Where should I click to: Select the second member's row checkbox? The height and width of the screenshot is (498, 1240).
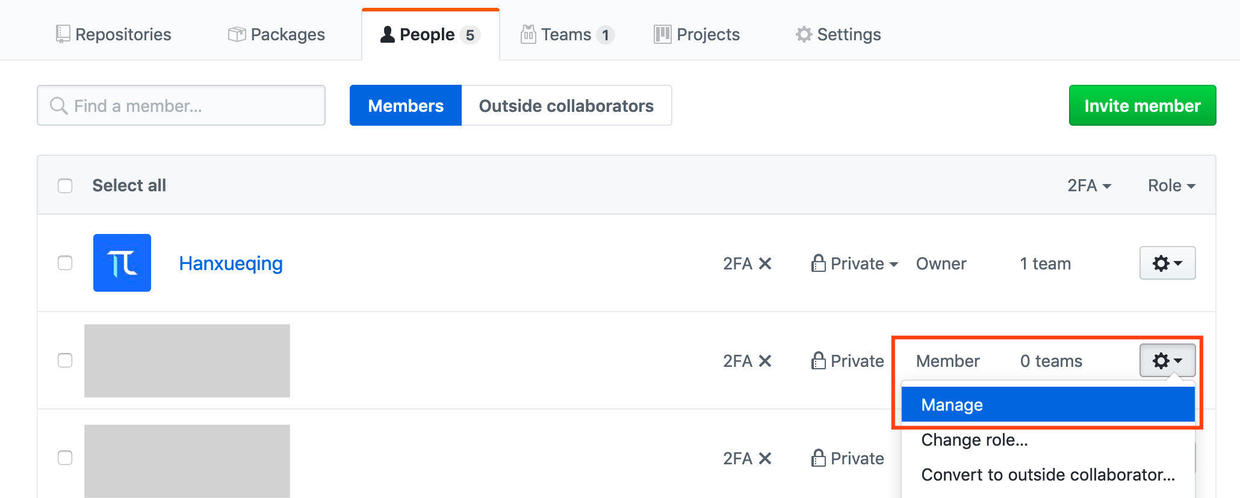point(65,360)
